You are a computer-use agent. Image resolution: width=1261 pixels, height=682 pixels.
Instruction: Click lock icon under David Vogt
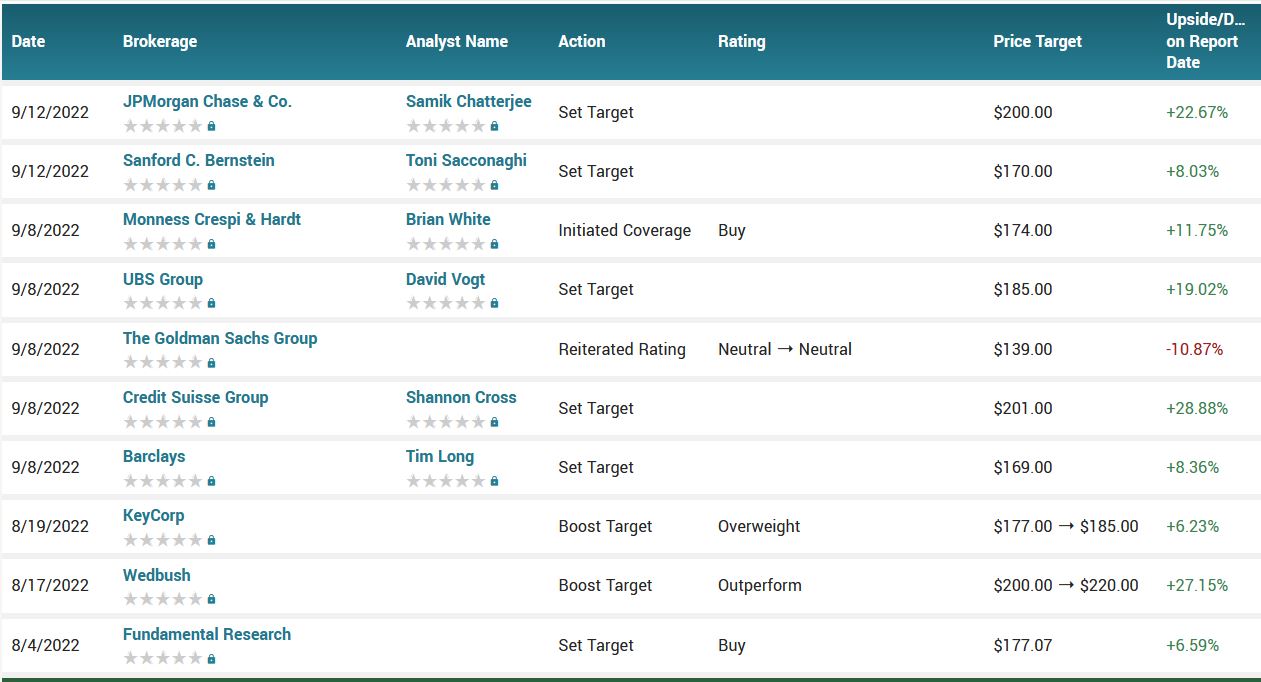(494, 304)
